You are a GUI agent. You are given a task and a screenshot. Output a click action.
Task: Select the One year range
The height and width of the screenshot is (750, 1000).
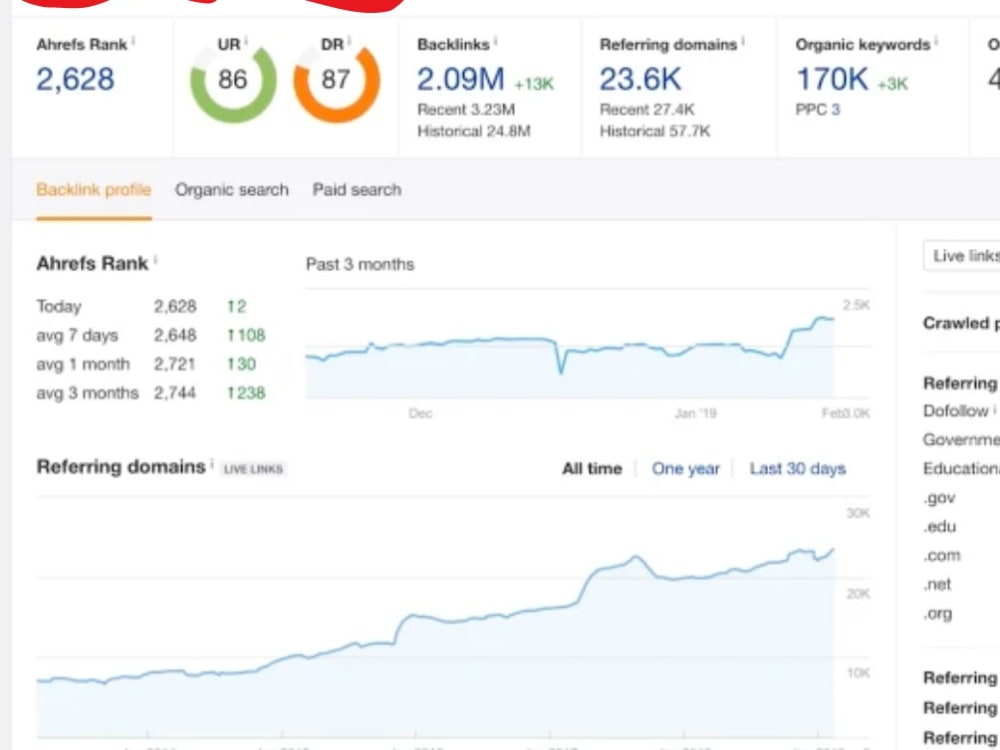686,469
